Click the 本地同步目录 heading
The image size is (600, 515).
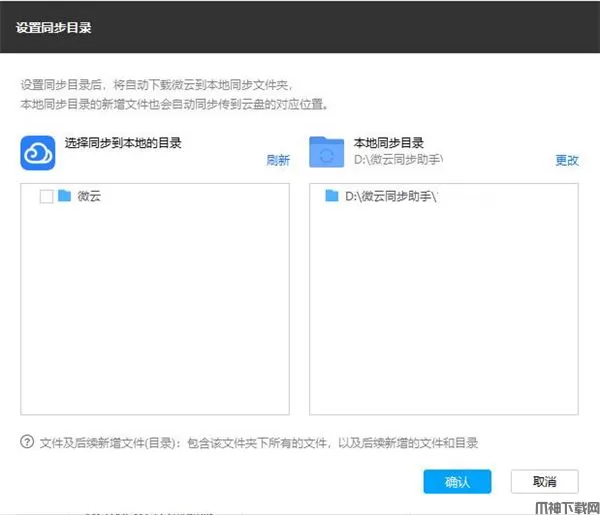point(389,143)
